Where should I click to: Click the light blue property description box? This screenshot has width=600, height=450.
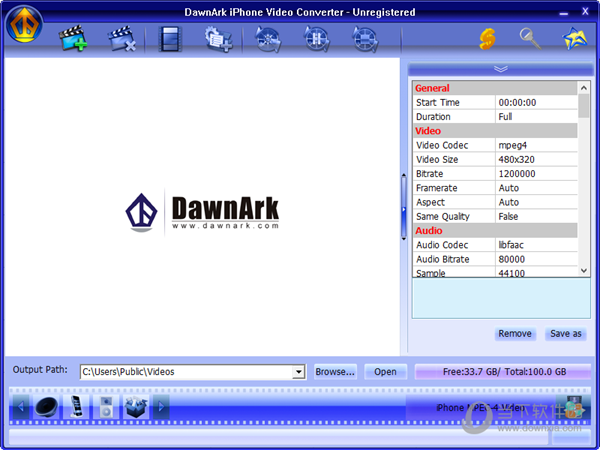501,298
